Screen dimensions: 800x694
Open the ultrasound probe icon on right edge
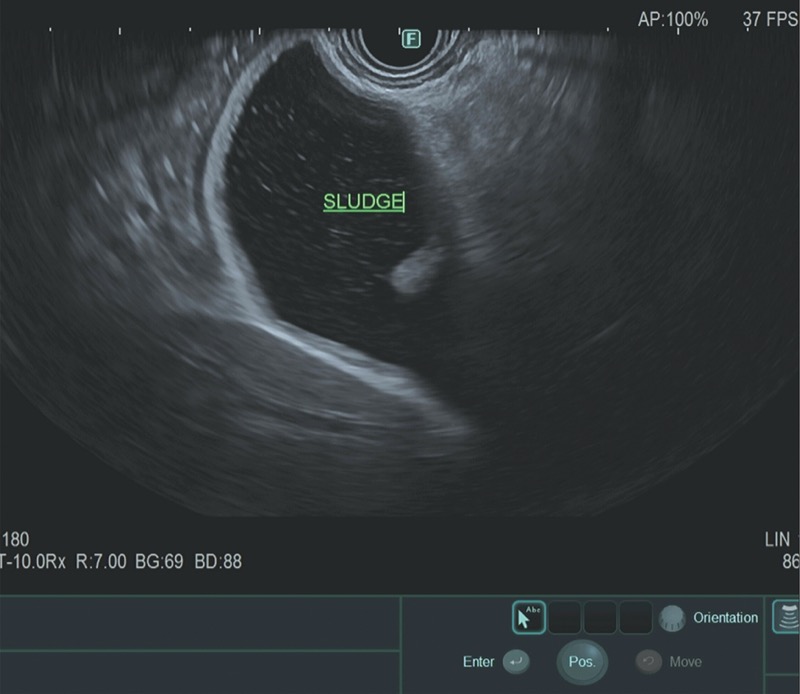787,617
